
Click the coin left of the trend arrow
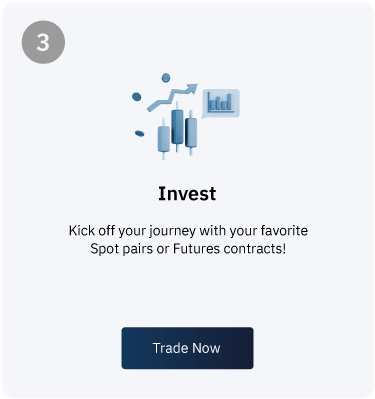pos(136,97)
